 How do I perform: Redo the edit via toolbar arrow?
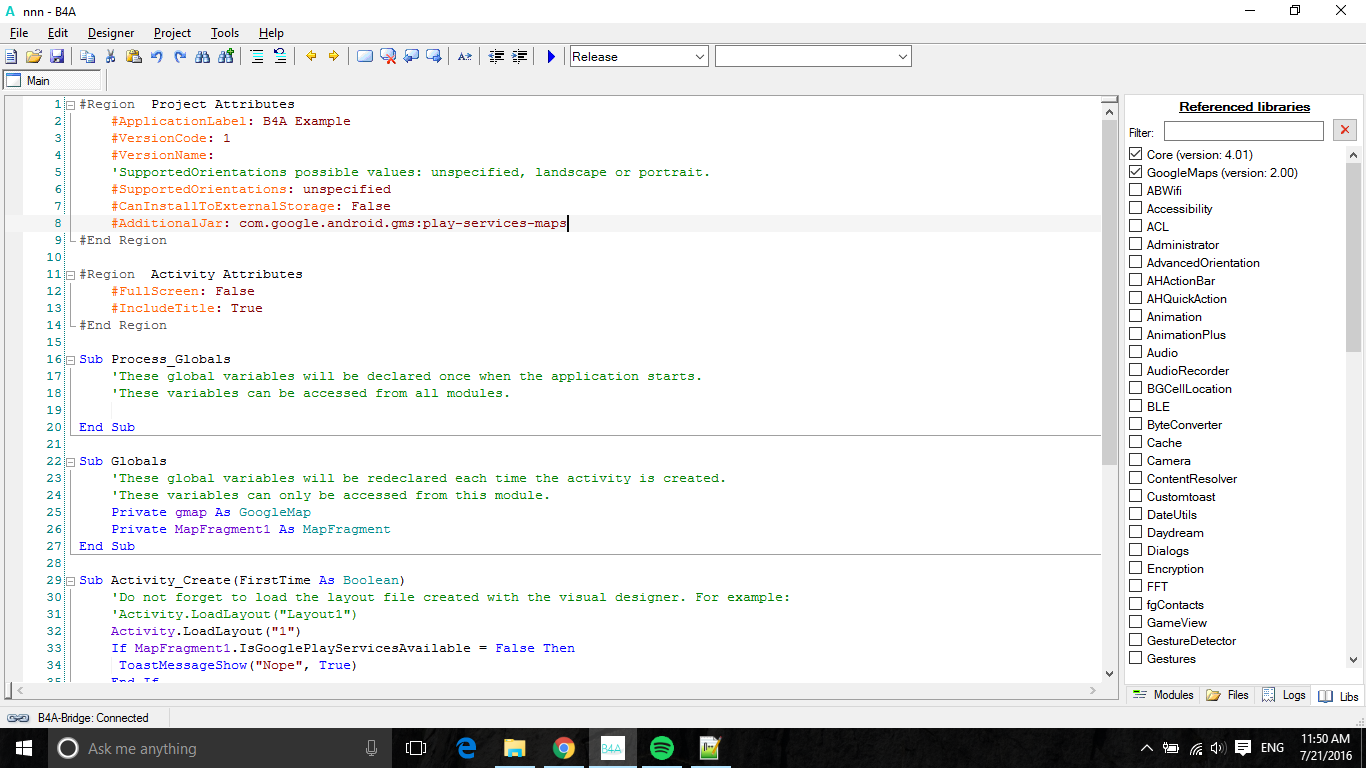point(180,57)
